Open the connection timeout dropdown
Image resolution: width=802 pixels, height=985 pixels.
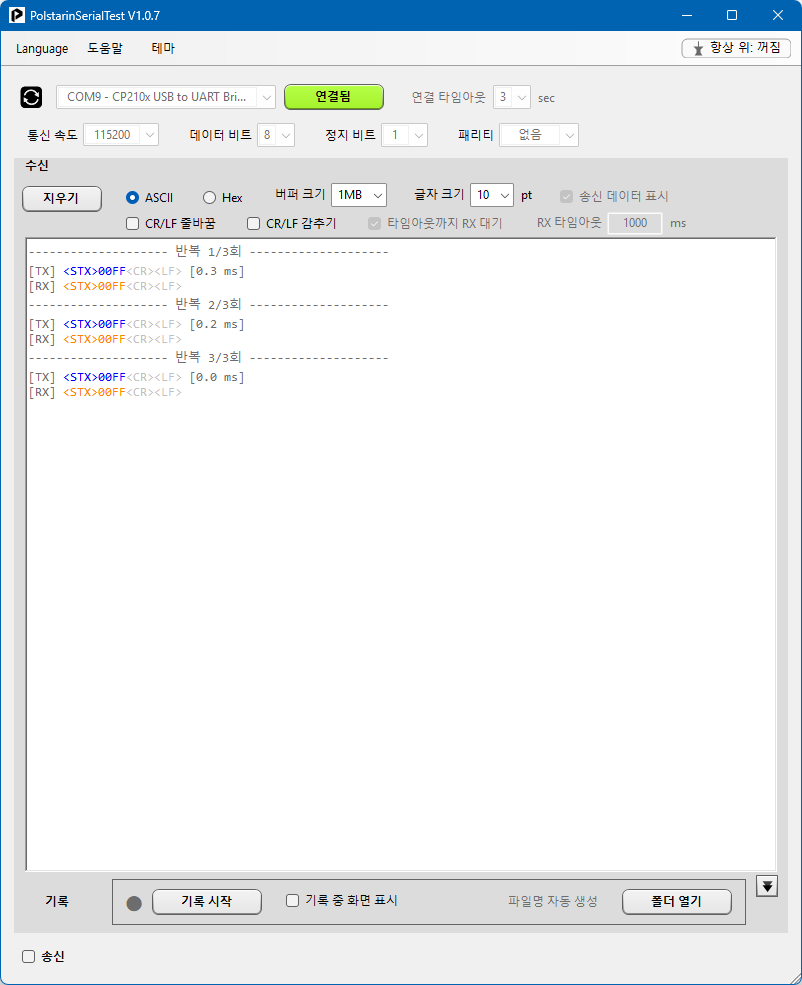point(512,97)
